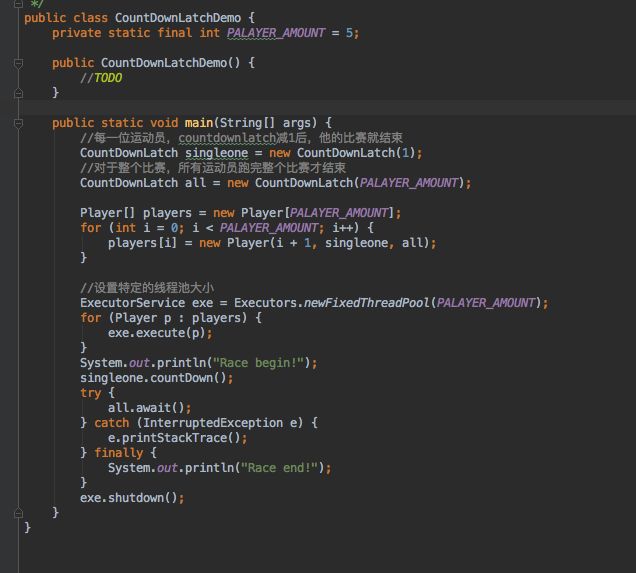Click the newFixedThreadPool method call
Image resolution: width=636 pixels, height=573 pixels.
367,303
